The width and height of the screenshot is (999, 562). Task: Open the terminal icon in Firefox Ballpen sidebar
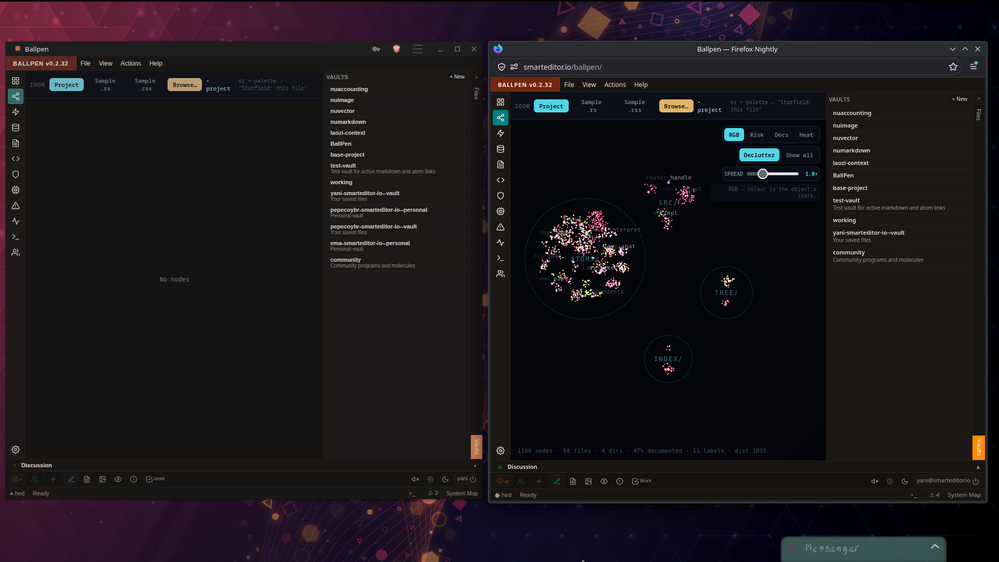pos(500,258)
